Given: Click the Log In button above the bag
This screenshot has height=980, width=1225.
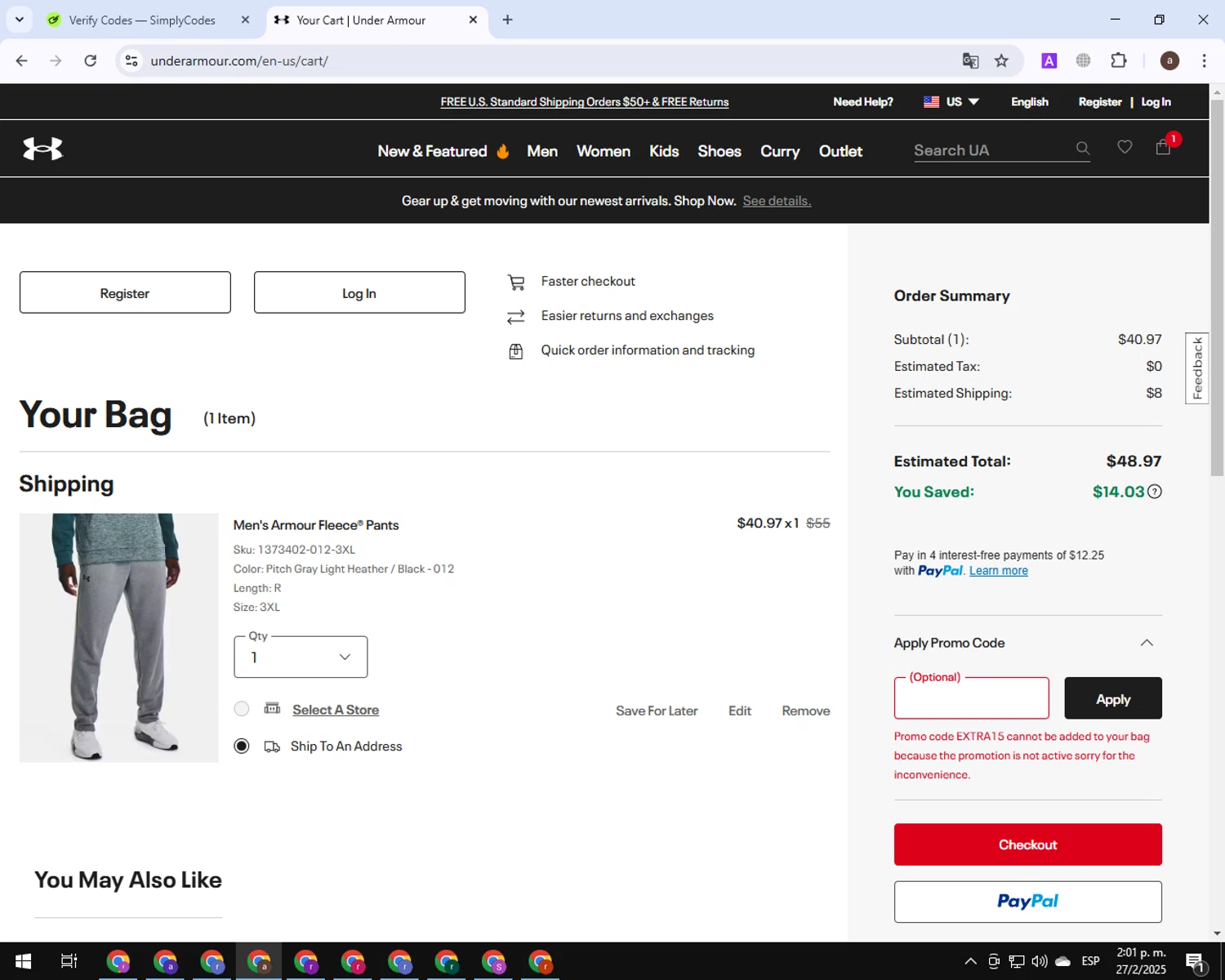Looking at the screenshot, I should pyautogui.click(x=359, y=292).
